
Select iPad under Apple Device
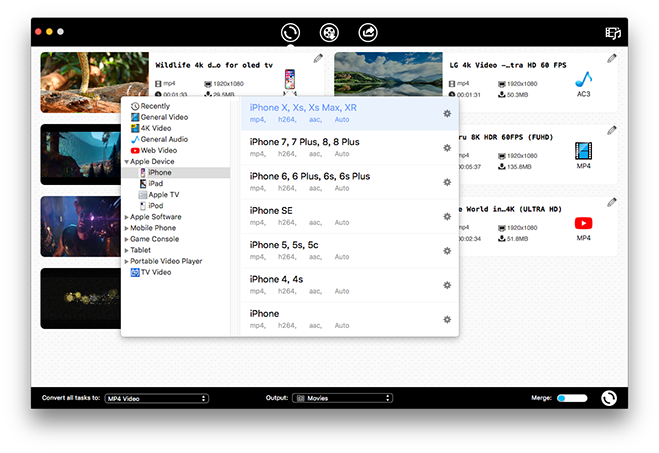tap(151, 184)
